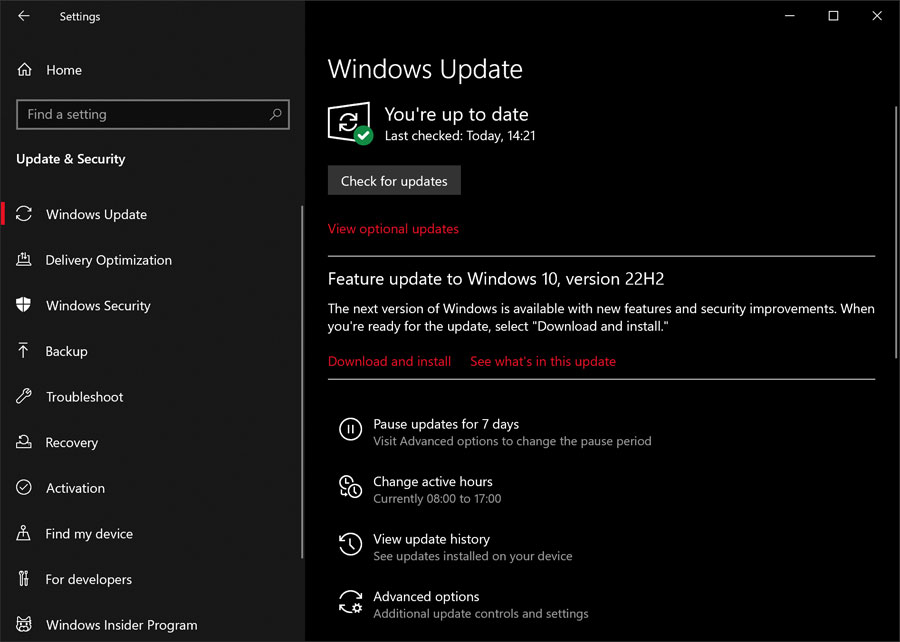
Task: Maximize the Settings window
Action: pos(833,16)
